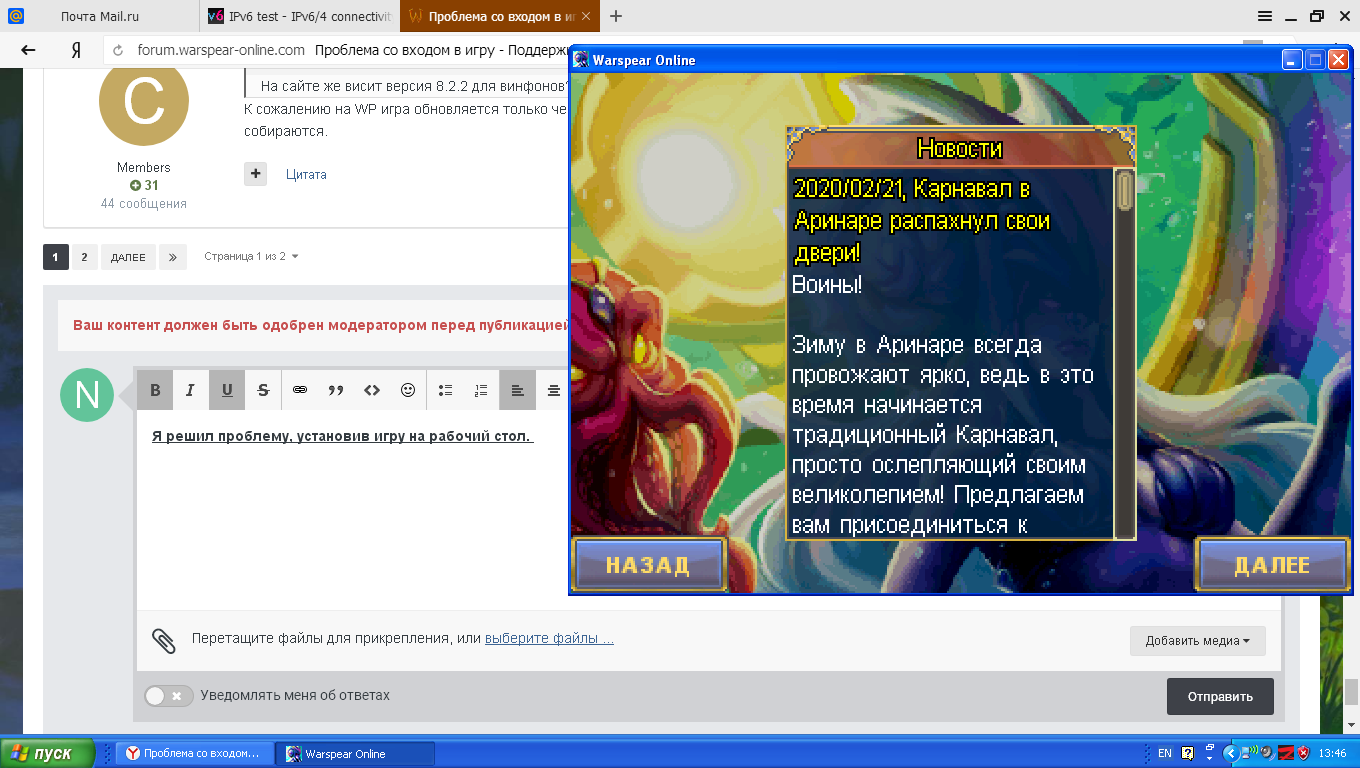
Task: Open the Add Media dropdown
Action: point(1198,641)
